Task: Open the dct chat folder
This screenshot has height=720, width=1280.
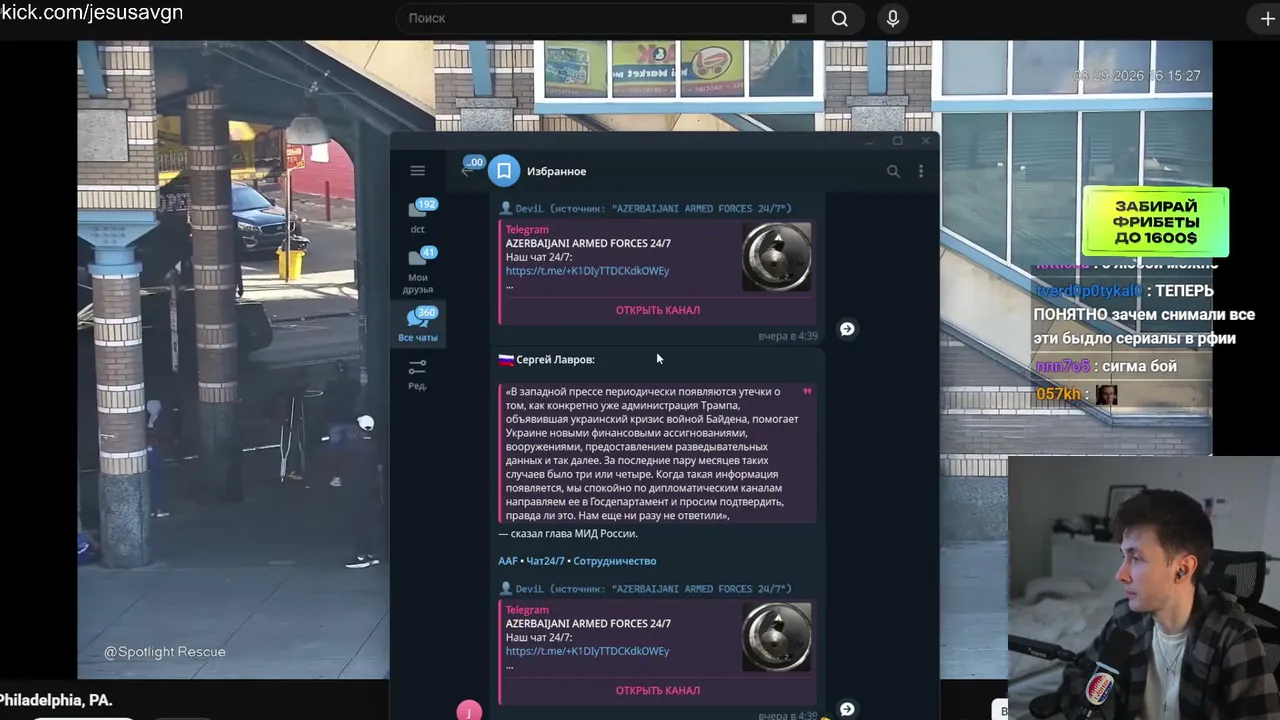Action: pos(418,217)
